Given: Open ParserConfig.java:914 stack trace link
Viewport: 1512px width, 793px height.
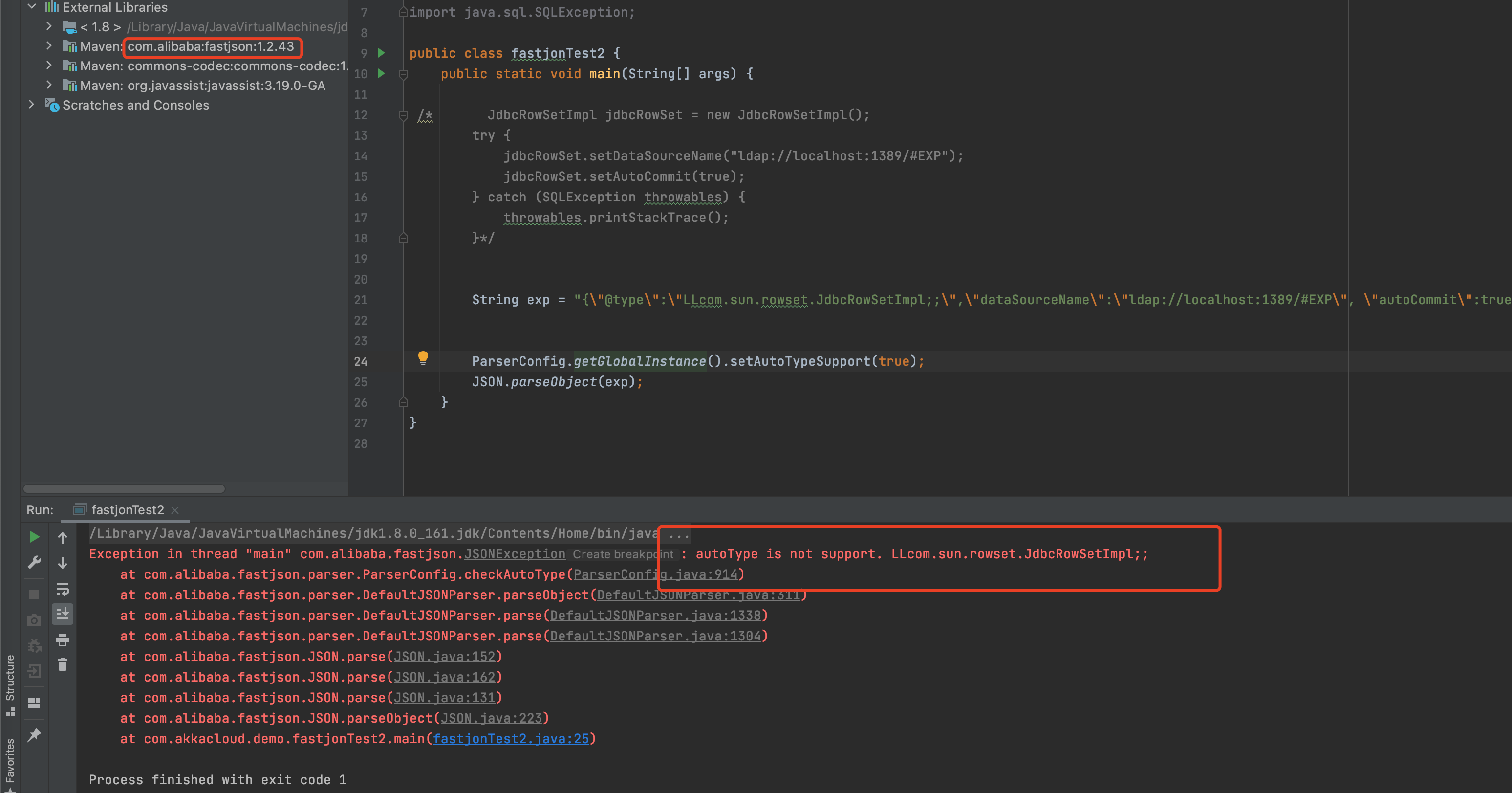Looking at the screenshot, I should [655, 574].
